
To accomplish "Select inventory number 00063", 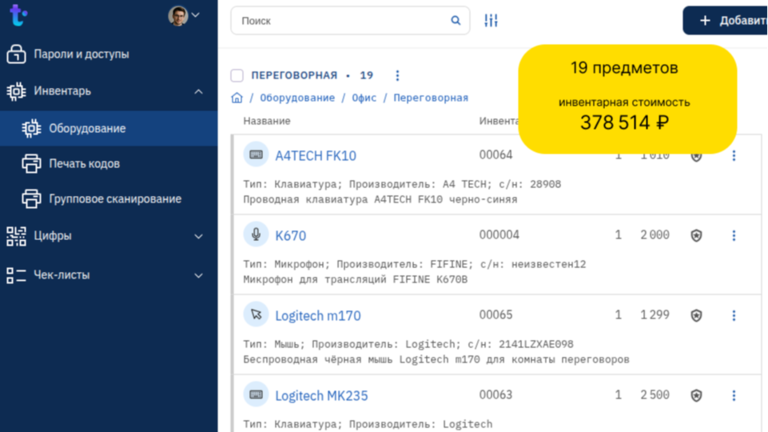I will tap(496, 394).
